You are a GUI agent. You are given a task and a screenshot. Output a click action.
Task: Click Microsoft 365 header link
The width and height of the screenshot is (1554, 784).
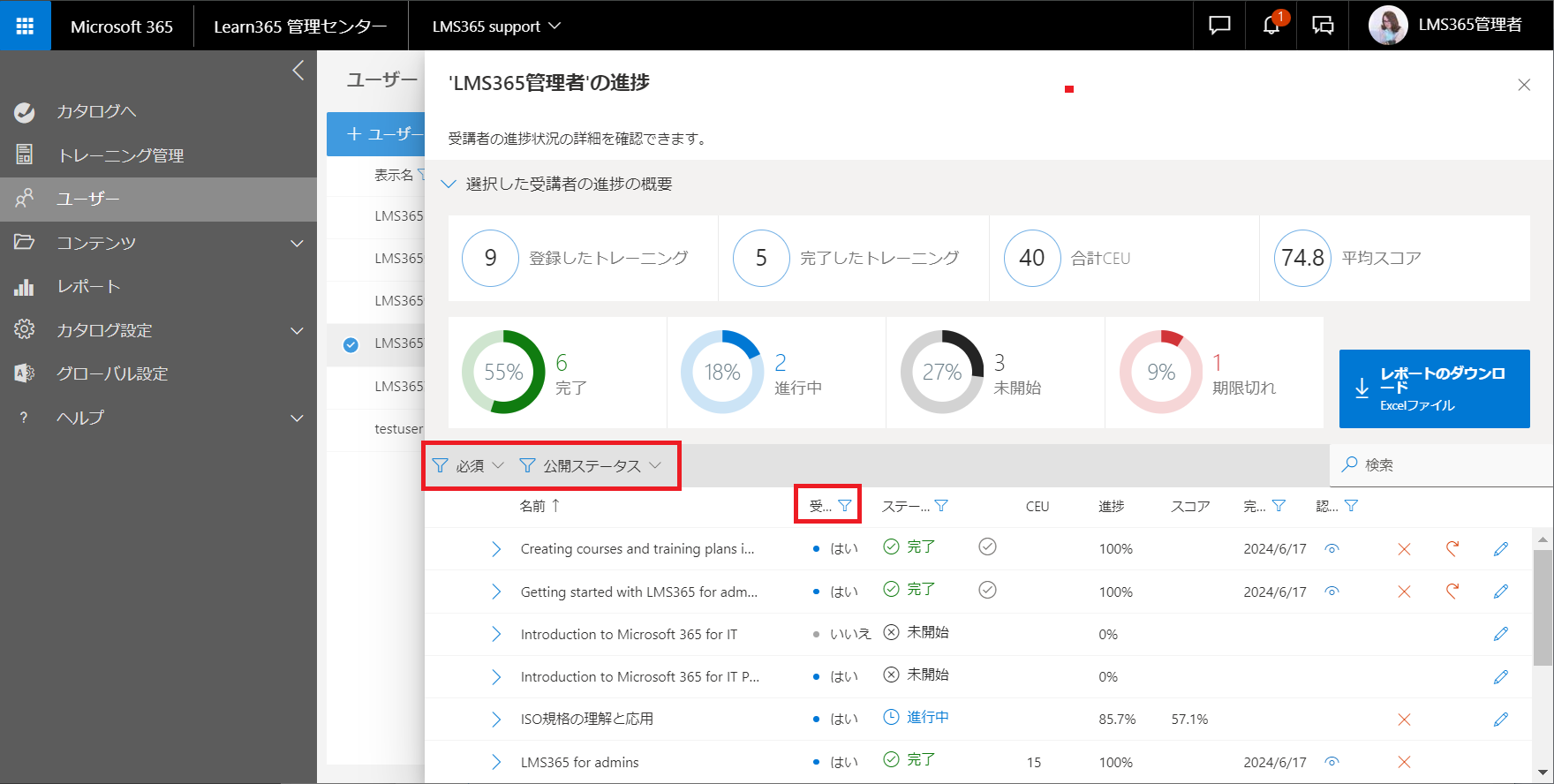(x=122, y=26)
